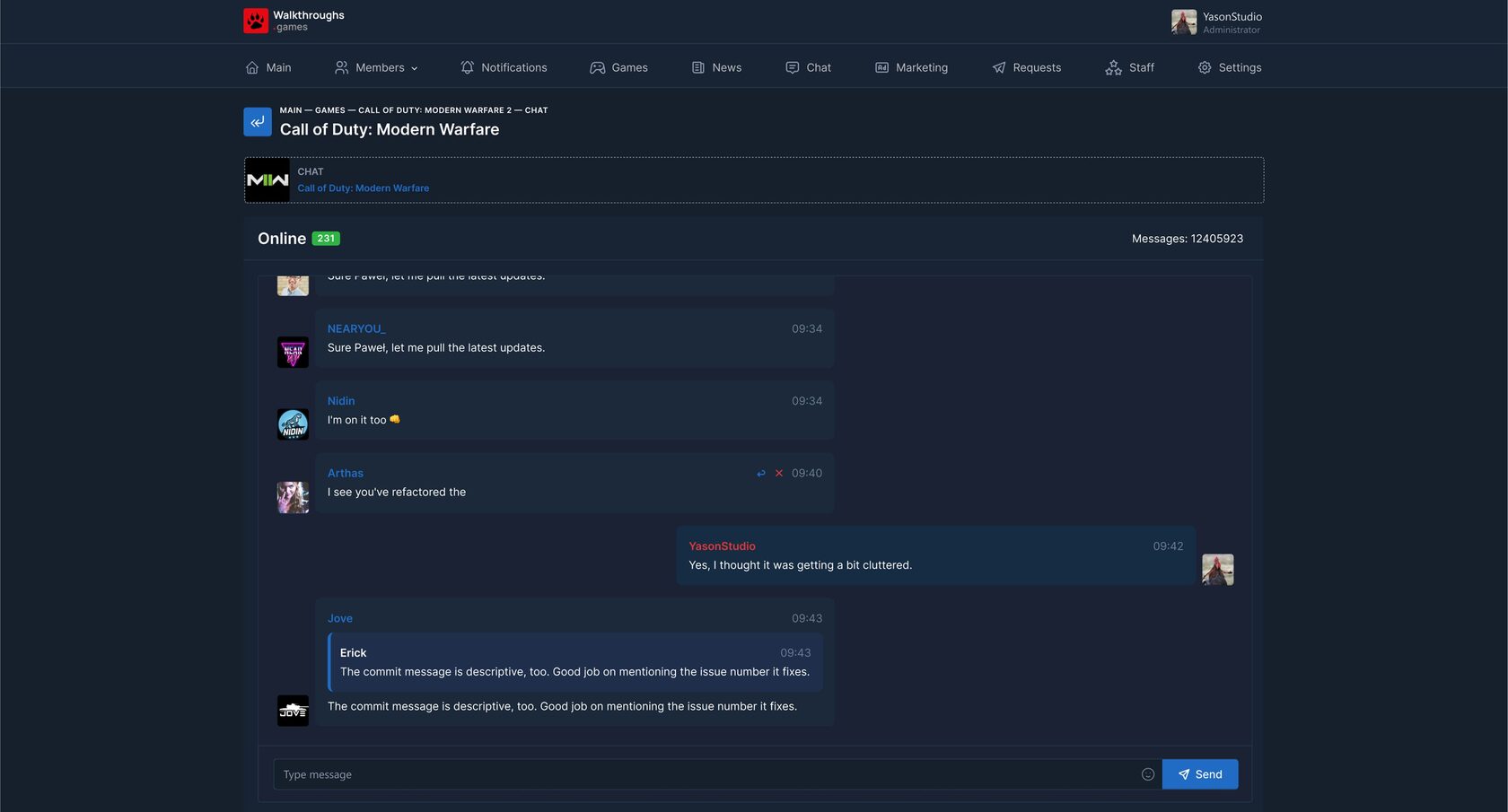Image resolution: width=1508 pixels, height=812 pixels.
Task: Click the Requests paper plane icon
Action: coord(998,68)
